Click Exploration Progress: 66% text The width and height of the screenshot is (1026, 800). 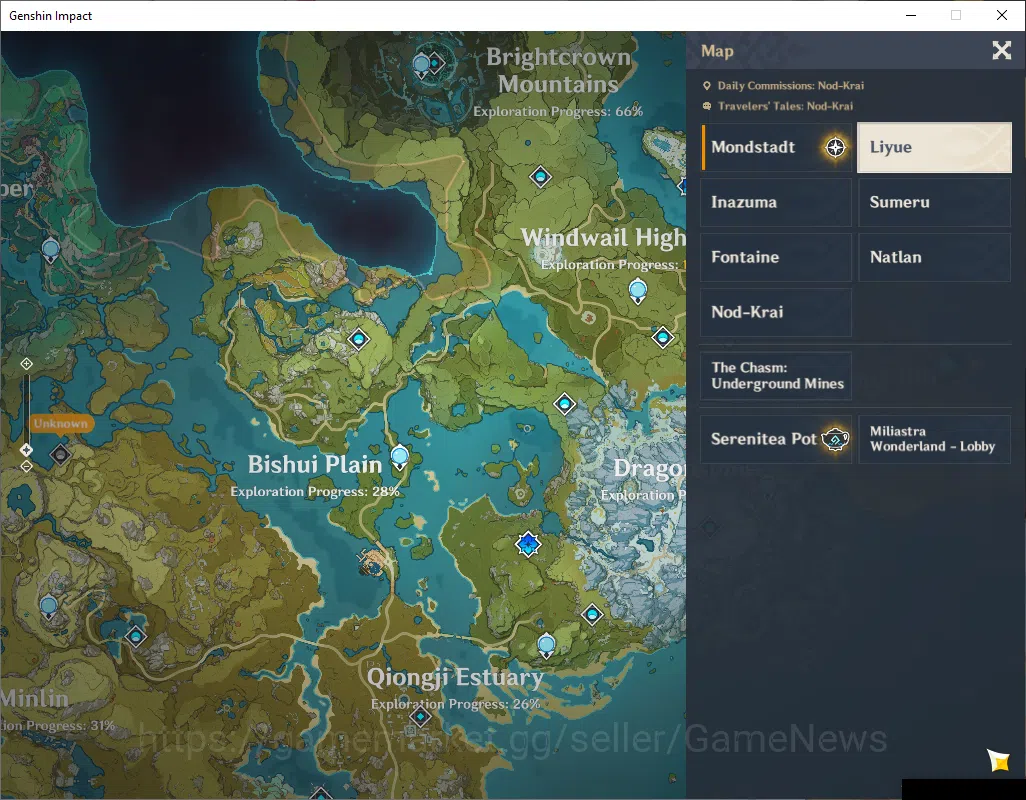pos(558,111)
